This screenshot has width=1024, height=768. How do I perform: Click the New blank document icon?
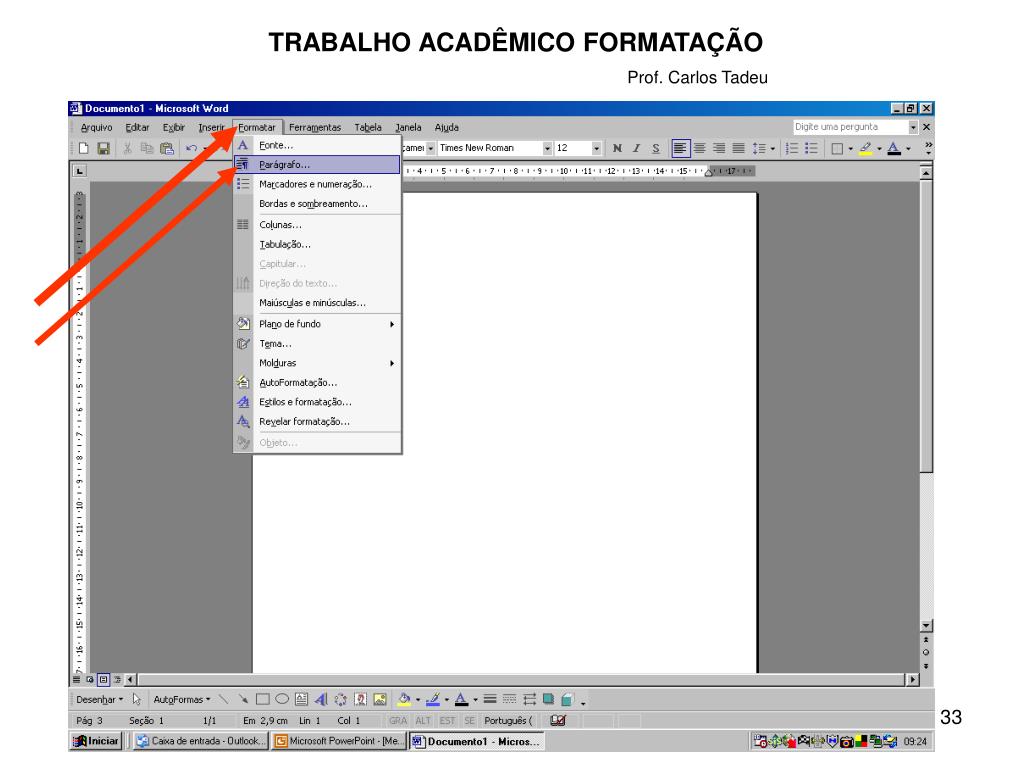point(84,148)
